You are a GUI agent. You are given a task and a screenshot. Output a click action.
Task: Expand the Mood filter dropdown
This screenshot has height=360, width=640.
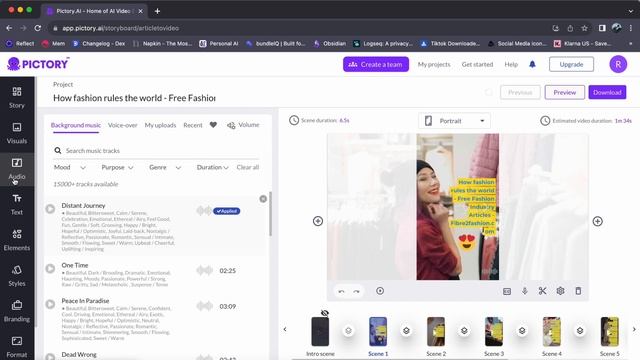pos(70,167)
